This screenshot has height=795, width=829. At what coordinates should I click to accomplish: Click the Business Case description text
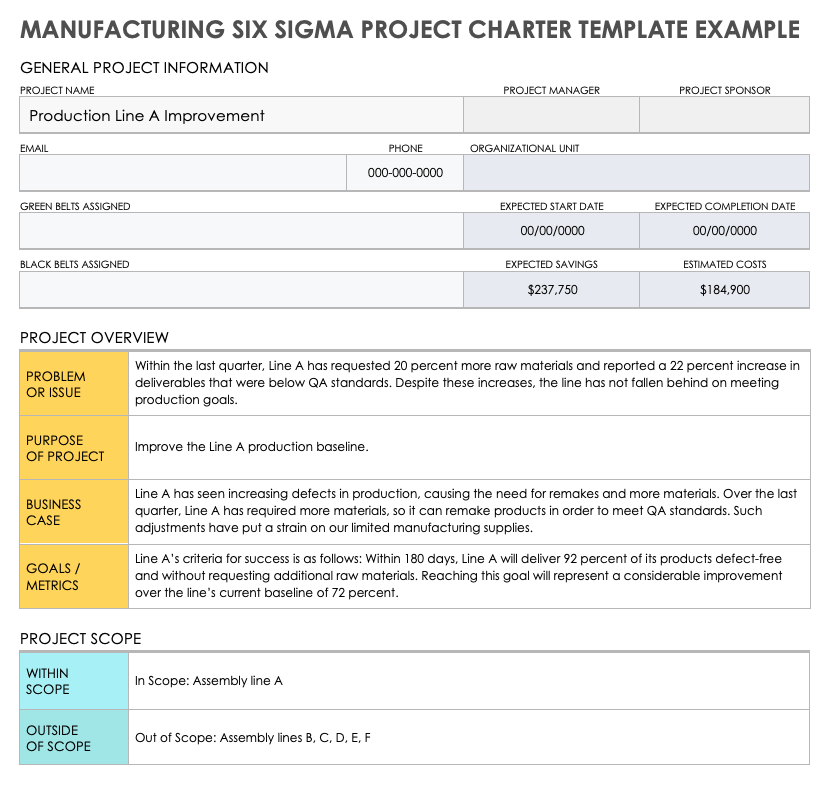466,511
